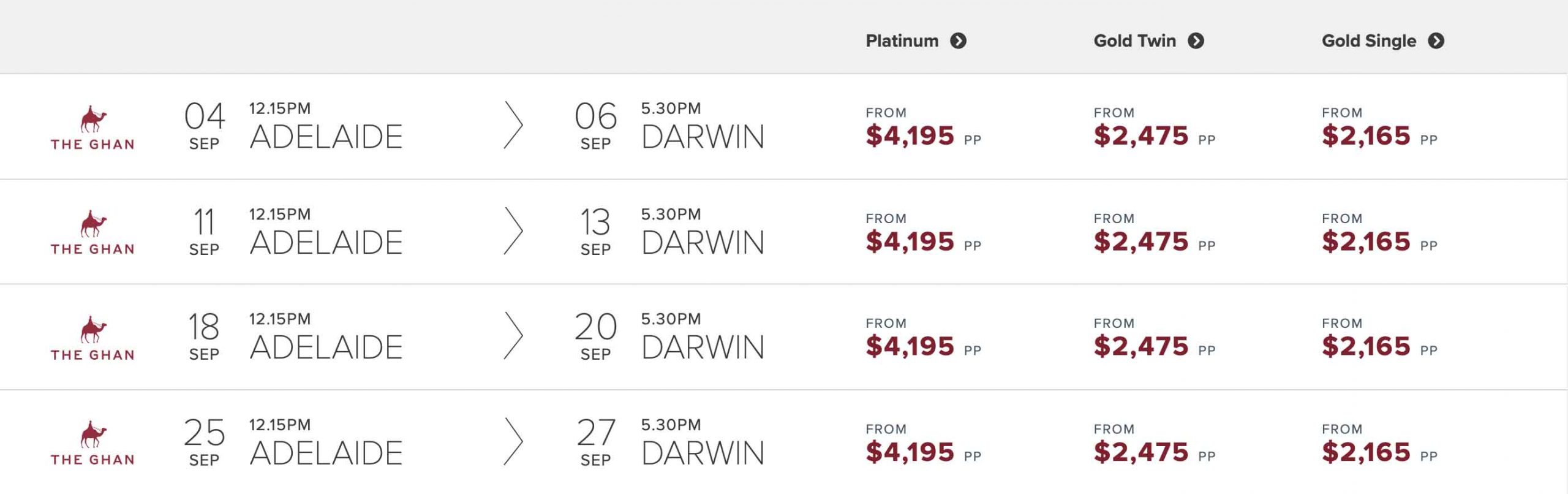Click the arrow icon beside Gold Twin
The height and width of the screenshot is (494, 1568).
click(x=1196, y=41)
